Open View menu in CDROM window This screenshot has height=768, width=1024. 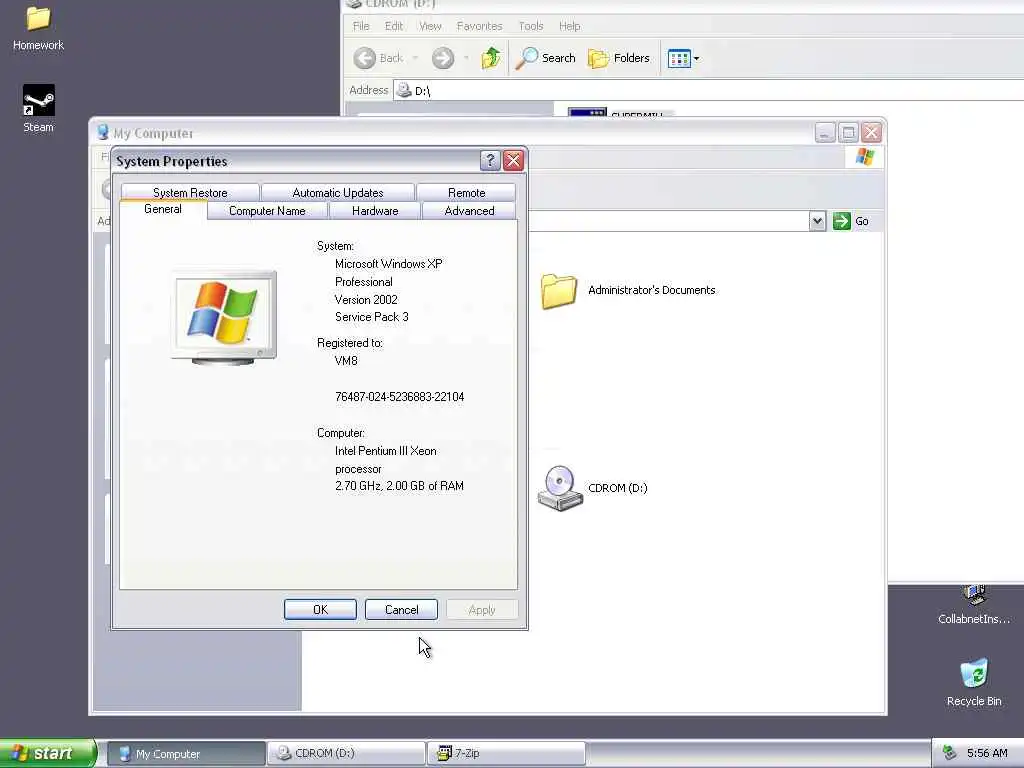430,26
